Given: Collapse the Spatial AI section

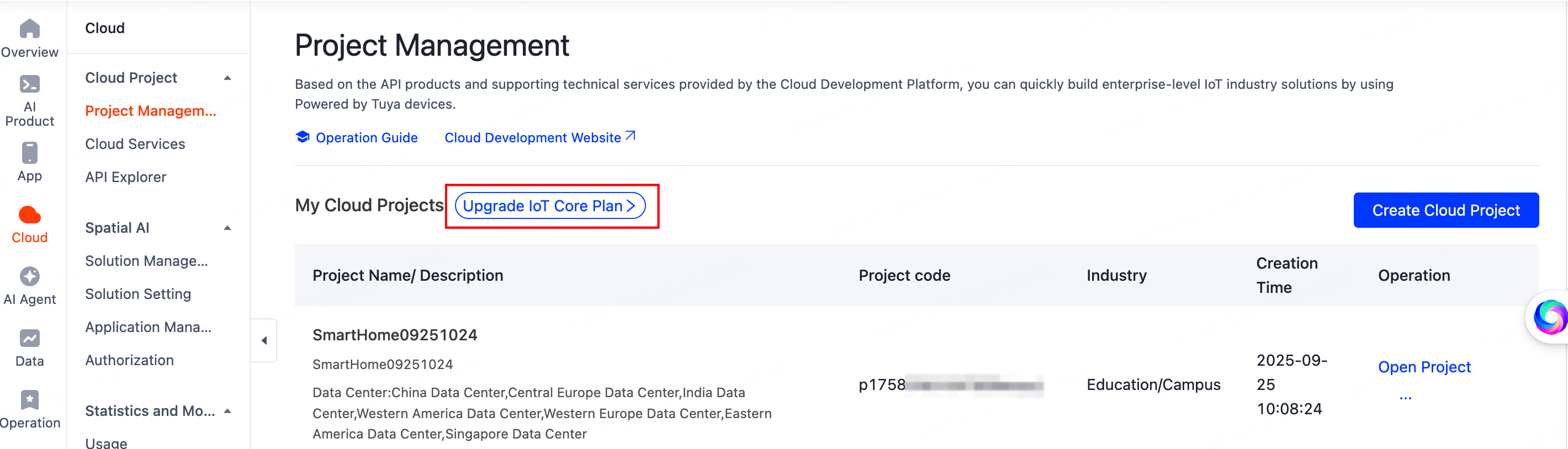Looking at the screenshot, I should pyautogui.click(x=227, y=228).
